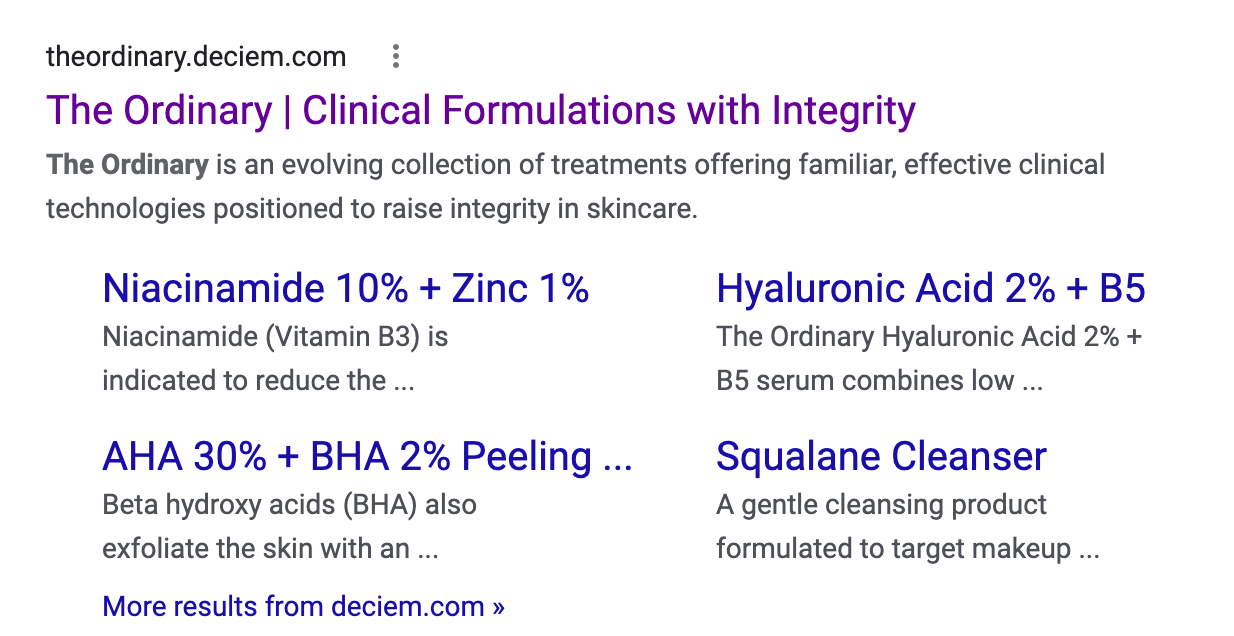Click the "B5 serum combines low ..." text line
Screen dimensions: 1234x636
[x=880, y=381]
